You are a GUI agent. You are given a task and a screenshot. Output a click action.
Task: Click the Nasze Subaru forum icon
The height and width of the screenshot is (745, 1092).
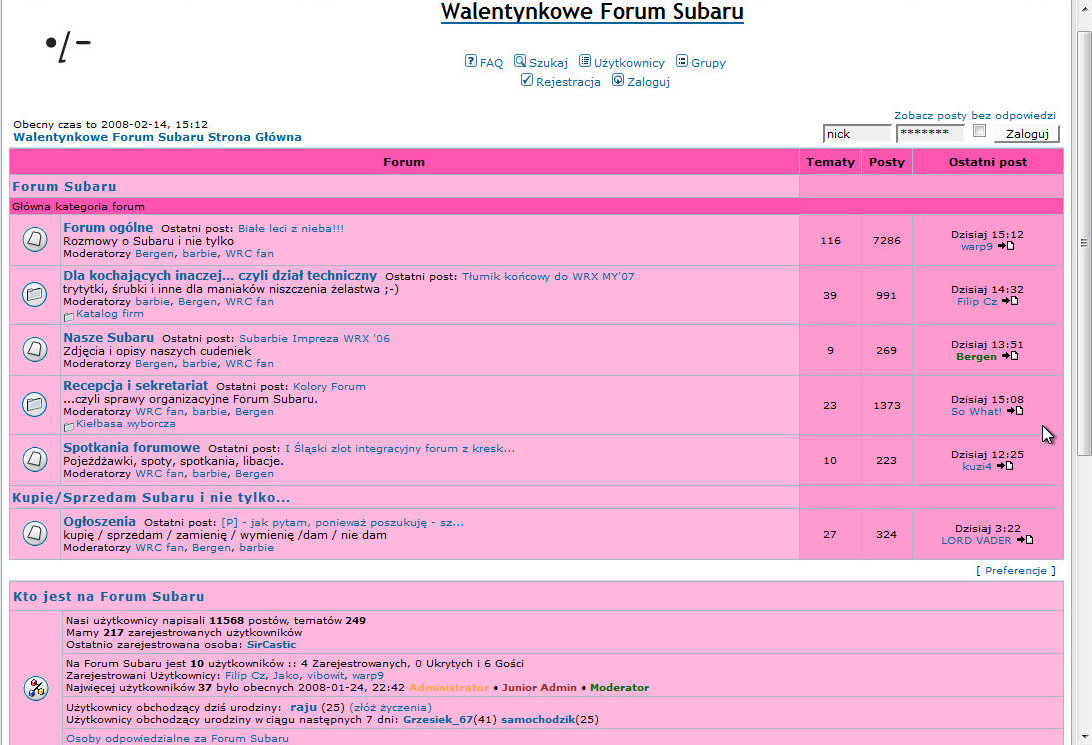click(x=34, y=350)
